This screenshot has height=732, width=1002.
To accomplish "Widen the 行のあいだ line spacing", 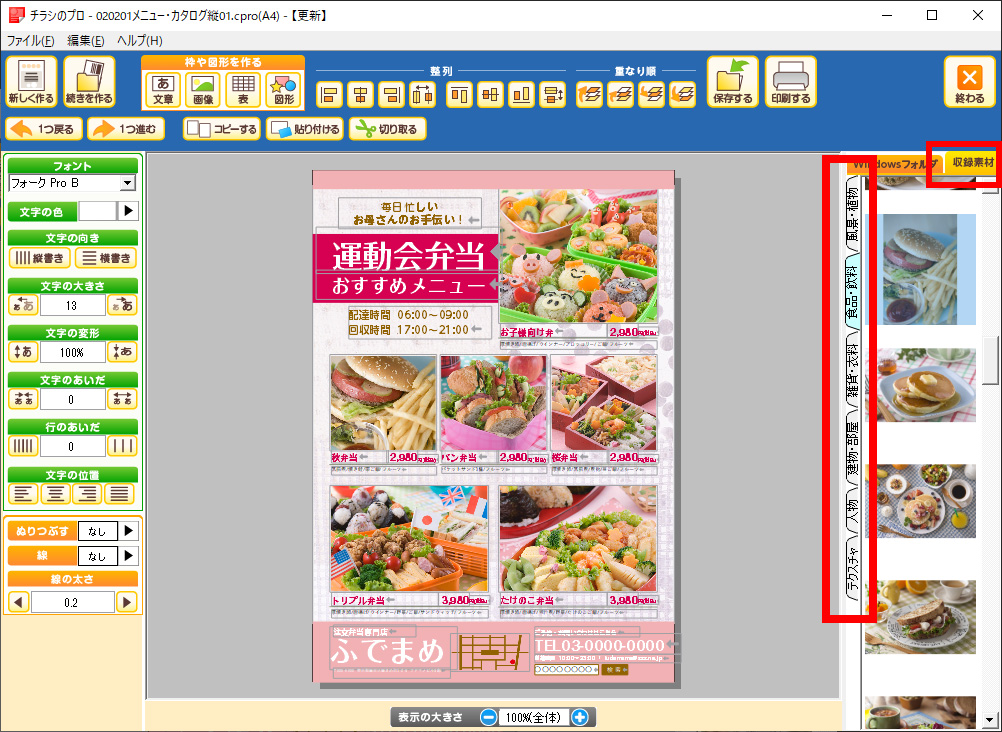I will [122, 446].
